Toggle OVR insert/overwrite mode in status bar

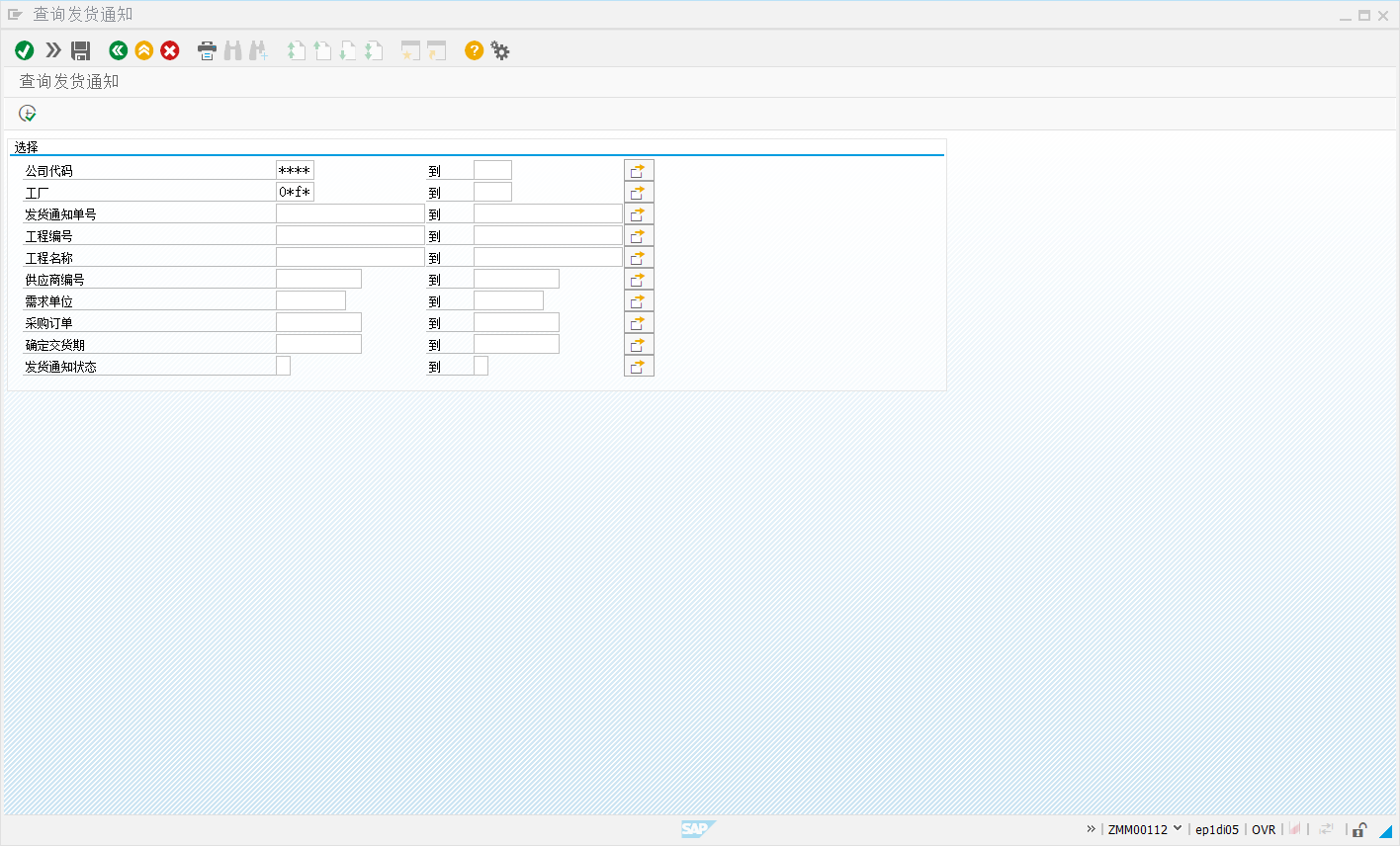coord(1264,829)
